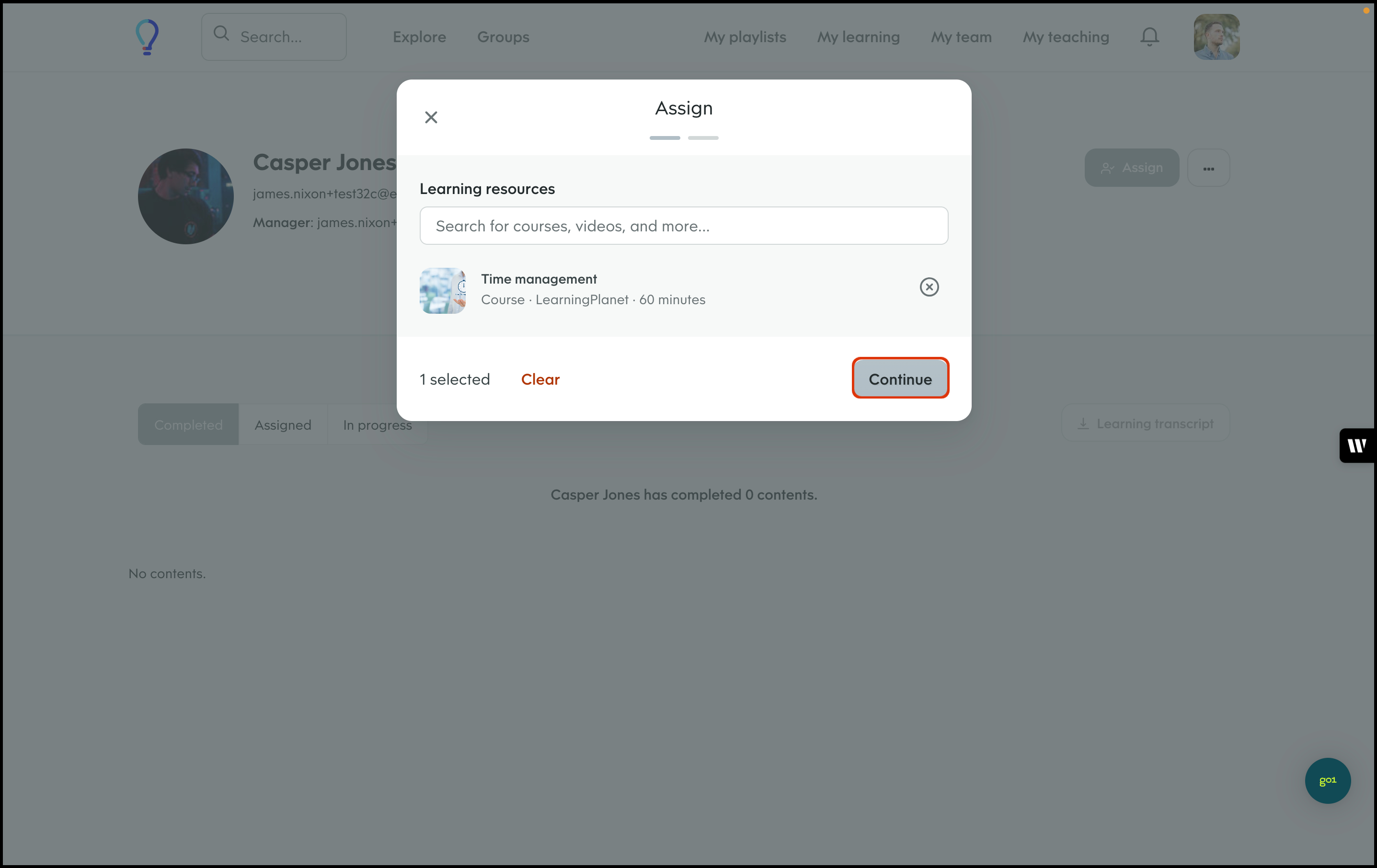This screenshot has width=1377, height=868.
Task: Click the Casper Jones name heading
Action: pos(325,162)
